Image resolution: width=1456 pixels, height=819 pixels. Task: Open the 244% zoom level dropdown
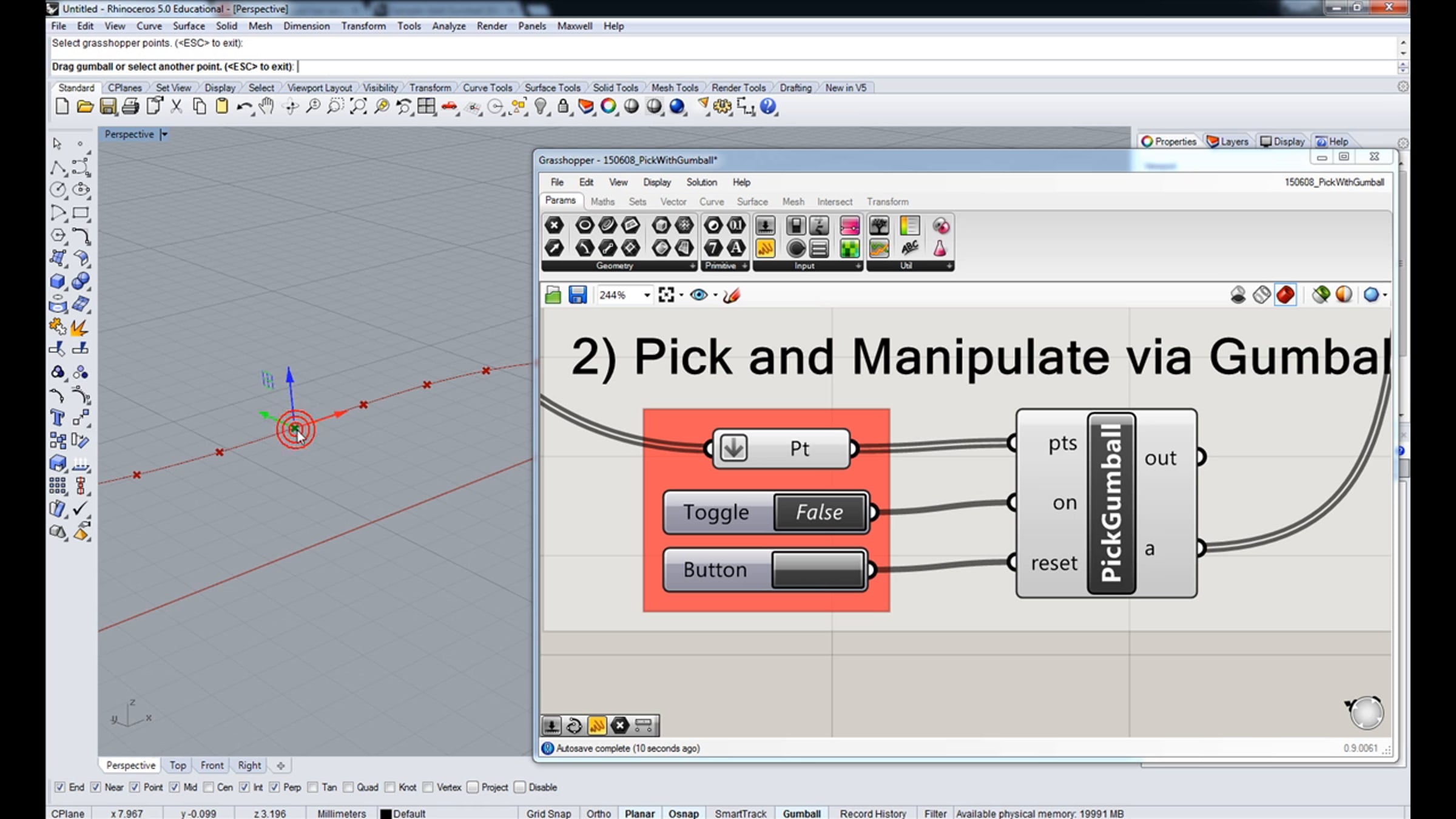pyautogui.click(x=647, y=295)
